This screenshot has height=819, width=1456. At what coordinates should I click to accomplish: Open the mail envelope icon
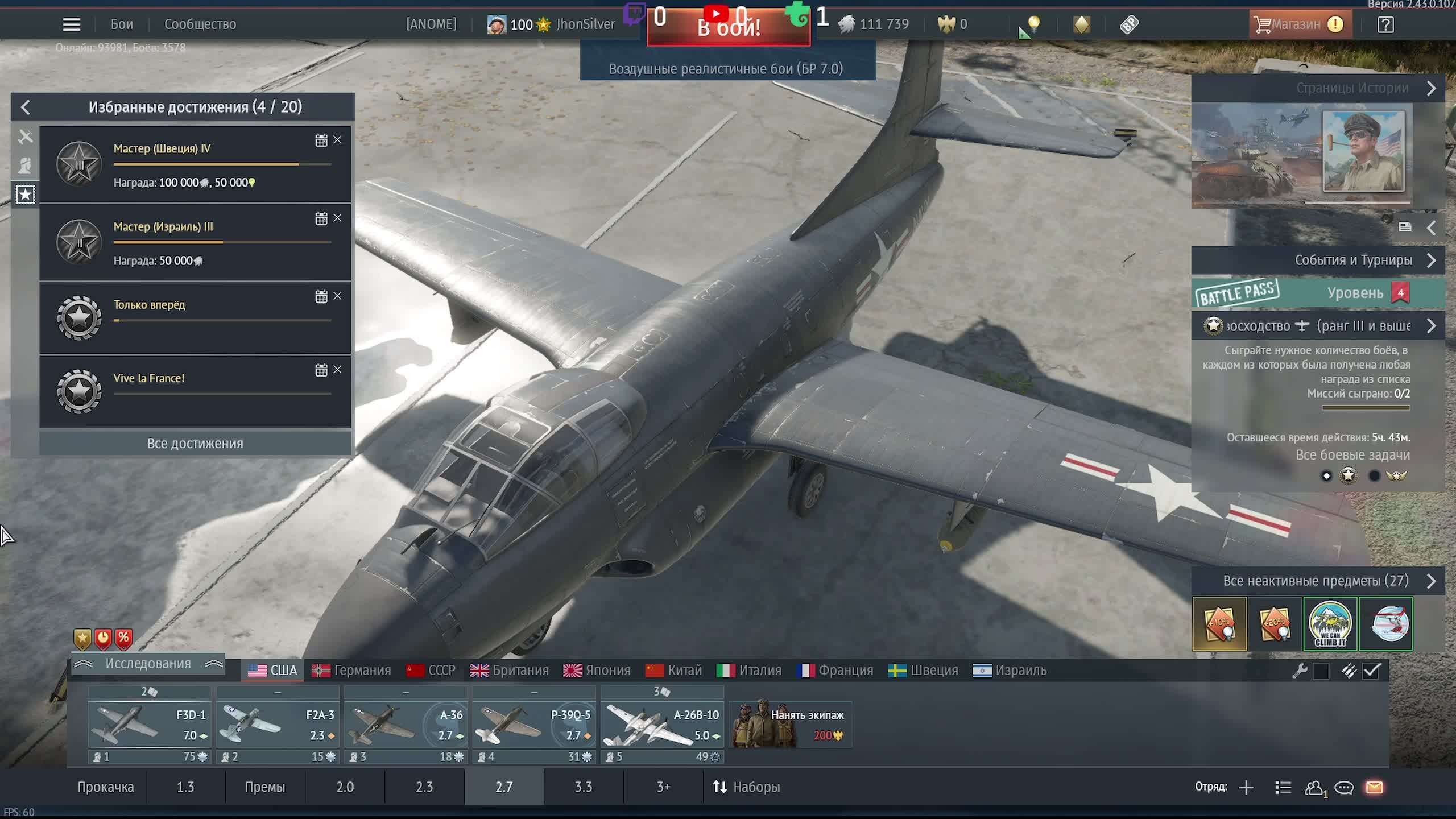click(x=1374, y=787)
